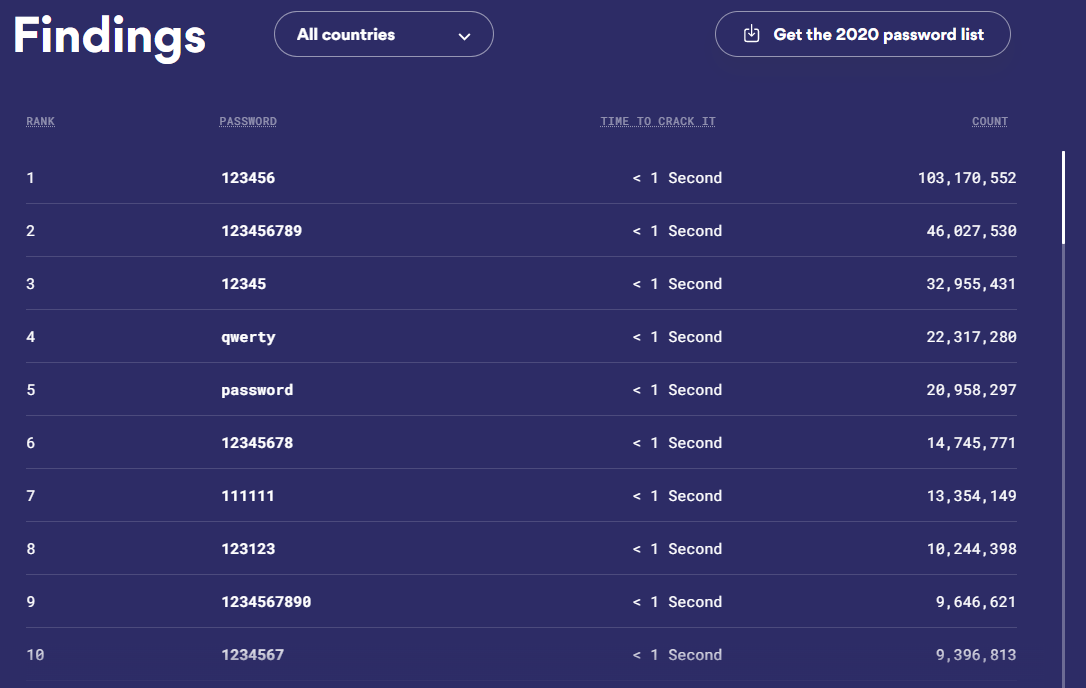
Task: Select the 123456789 password entry
Action: tap(261, 231)
